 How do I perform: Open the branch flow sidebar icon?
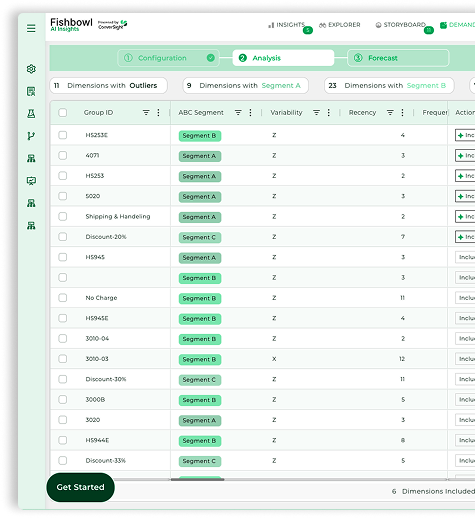(31, 136)
